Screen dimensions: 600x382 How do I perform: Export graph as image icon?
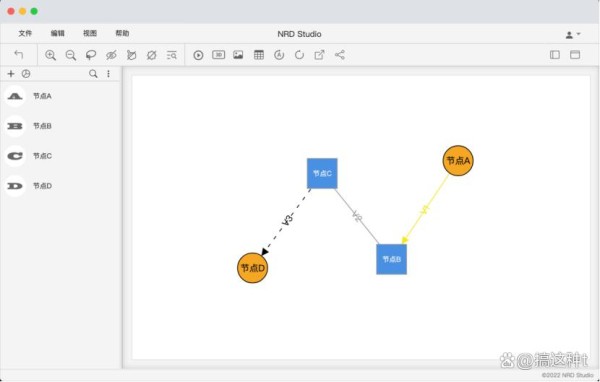(x=238, y=55)
